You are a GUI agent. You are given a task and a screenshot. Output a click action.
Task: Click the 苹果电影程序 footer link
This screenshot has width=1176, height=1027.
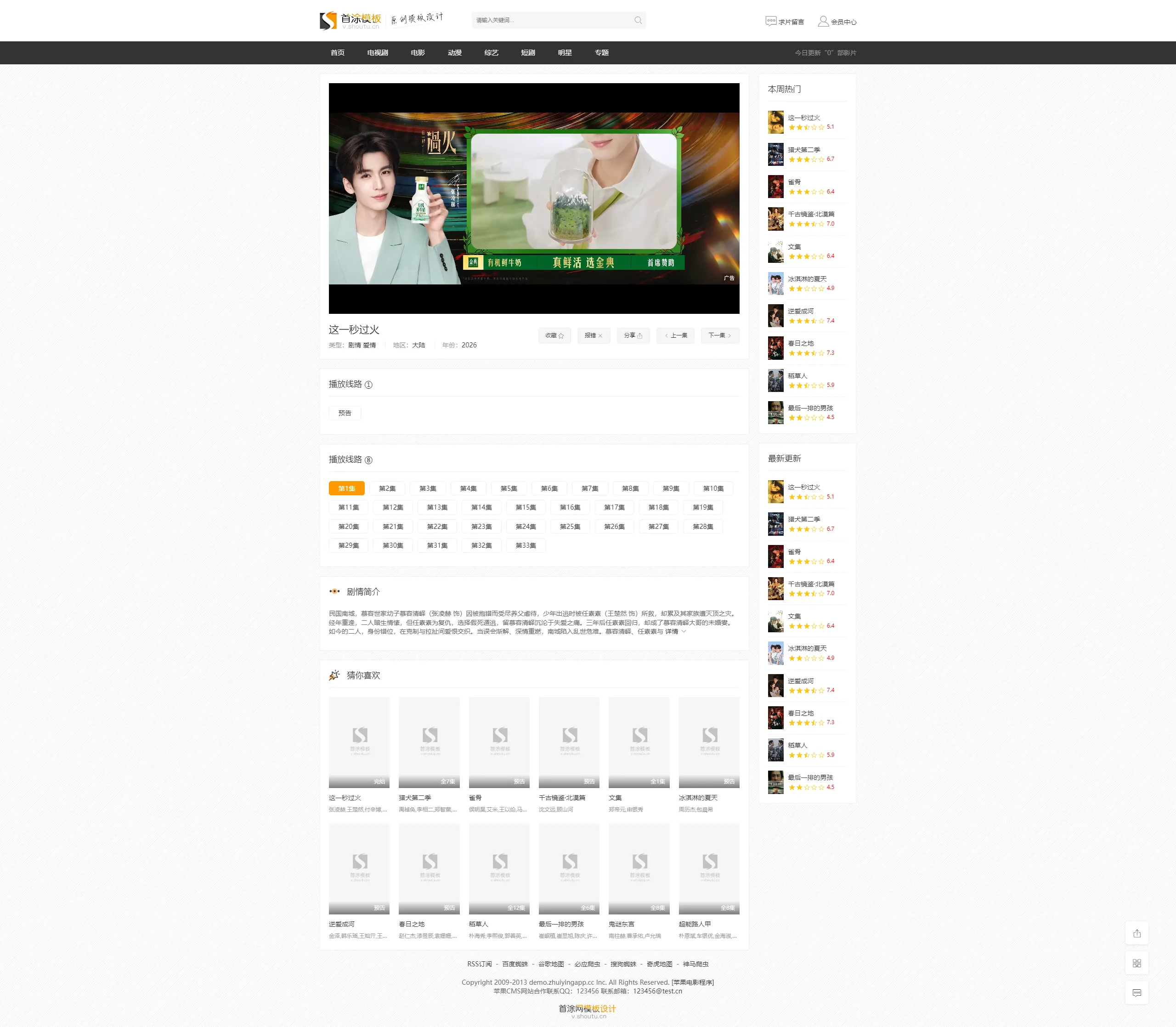(x=693, y=983)
